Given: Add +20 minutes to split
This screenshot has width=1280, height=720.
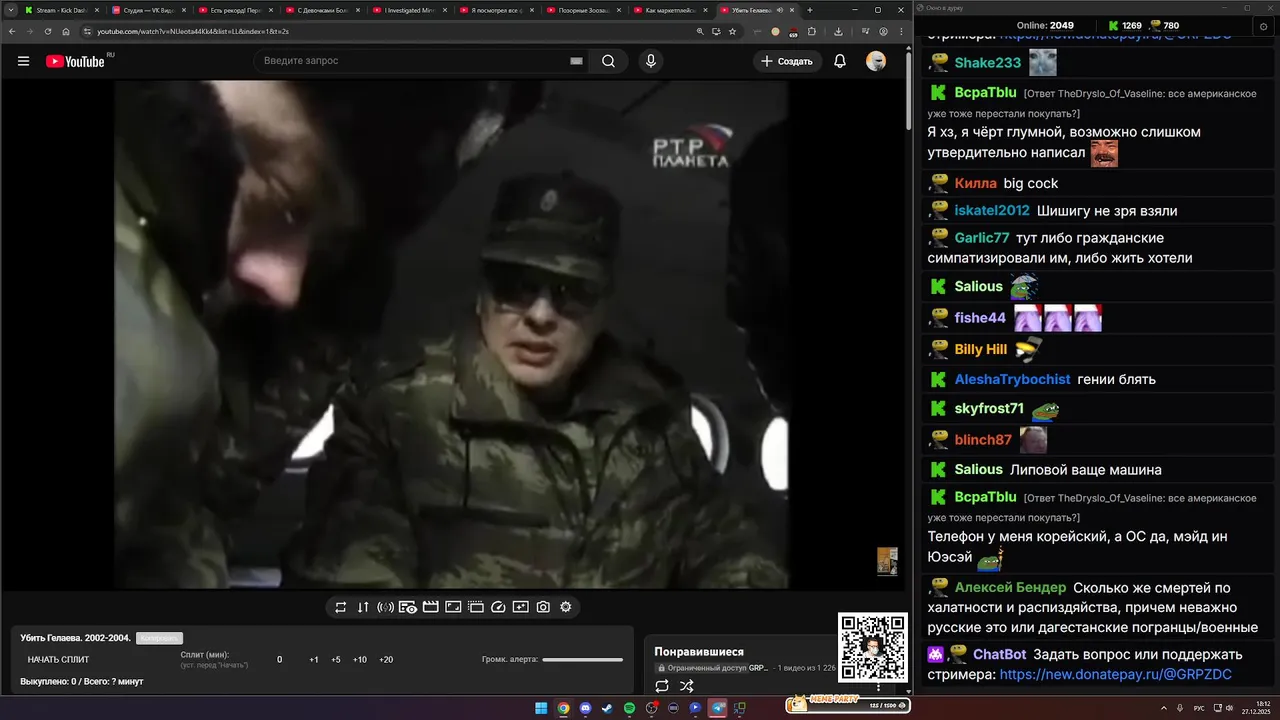Looking at the screenshot, I should (386, 660).
